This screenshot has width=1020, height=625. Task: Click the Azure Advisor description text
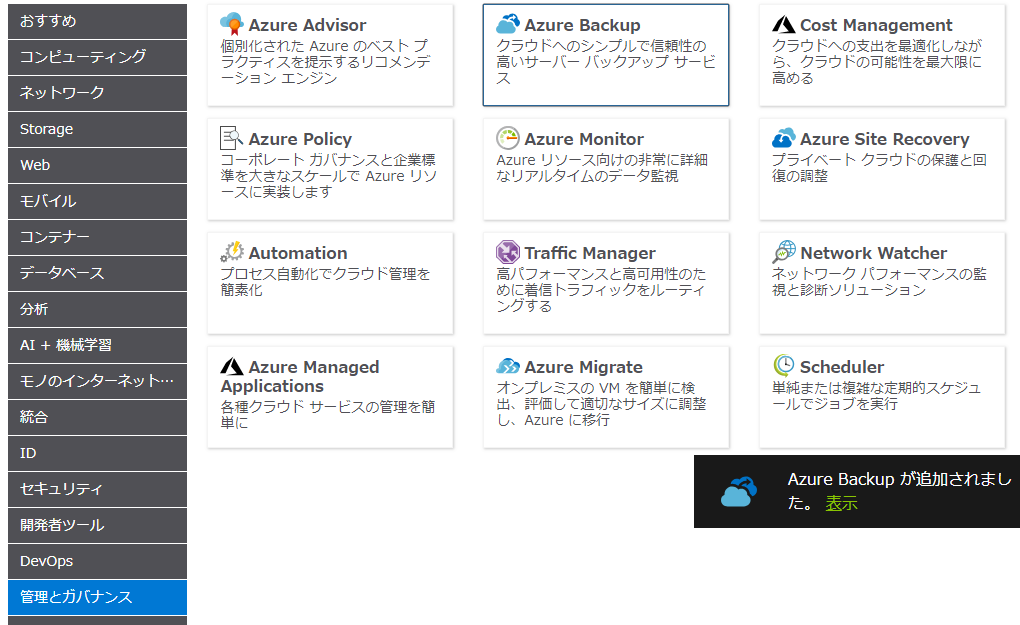point(325,62)
